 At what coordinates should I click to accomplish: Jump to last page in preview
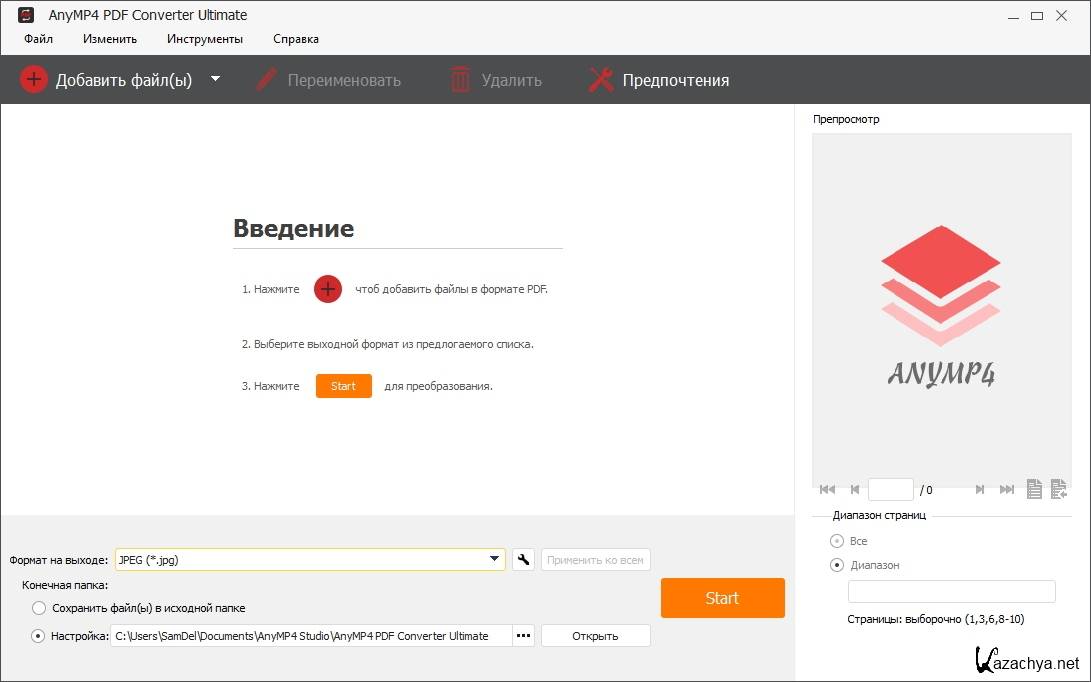1007,490
